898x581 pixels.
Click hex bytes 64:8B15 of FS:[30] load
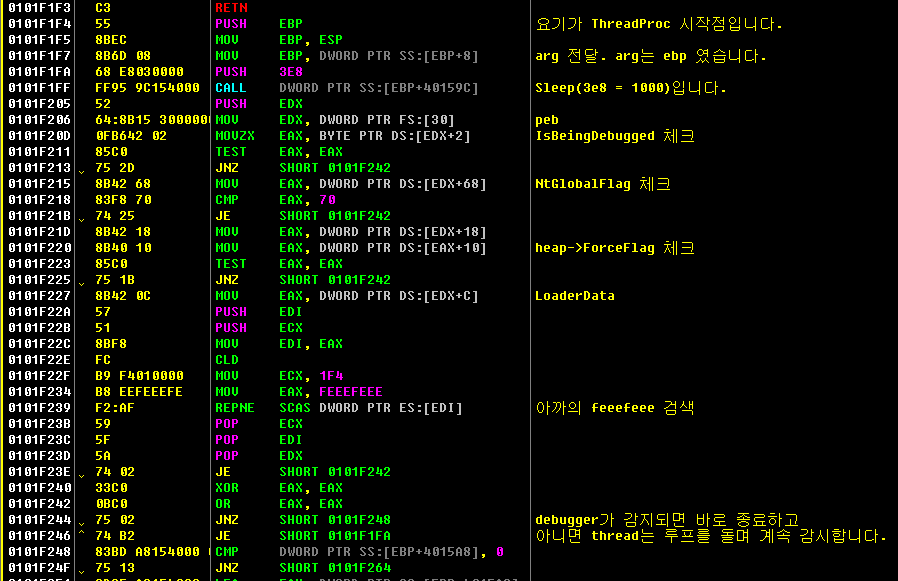[x=123, y=120]
